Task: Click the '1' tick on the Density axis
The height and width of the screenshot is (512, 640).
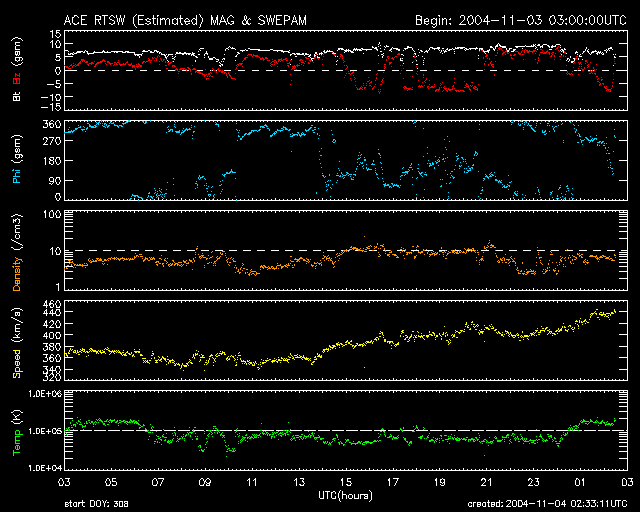Action: [58, 287]
